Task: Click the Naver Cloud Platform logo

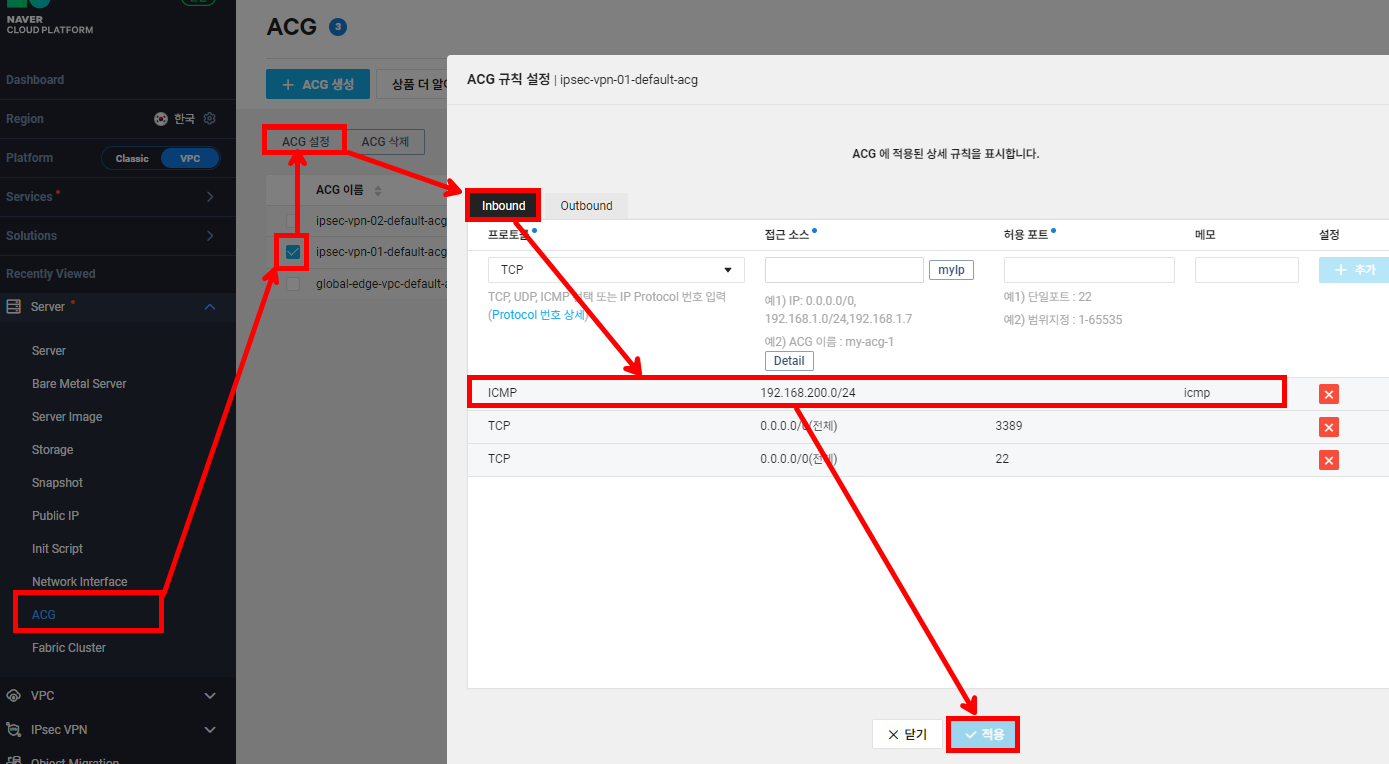Action: point(50,18)
